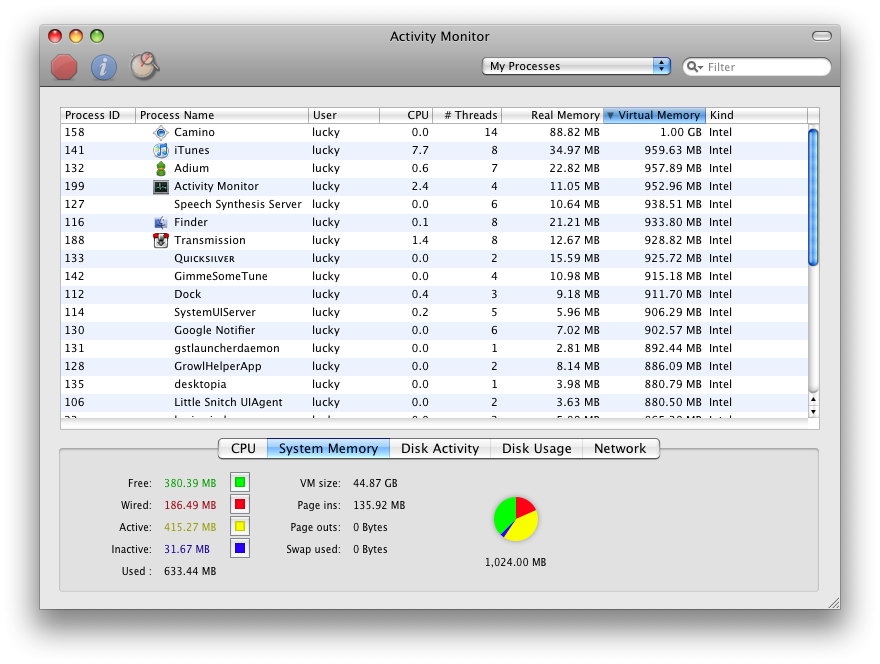Screen dimensions: 880x664
Task: Click the iTunes app icon
Action: pos(161,150)
